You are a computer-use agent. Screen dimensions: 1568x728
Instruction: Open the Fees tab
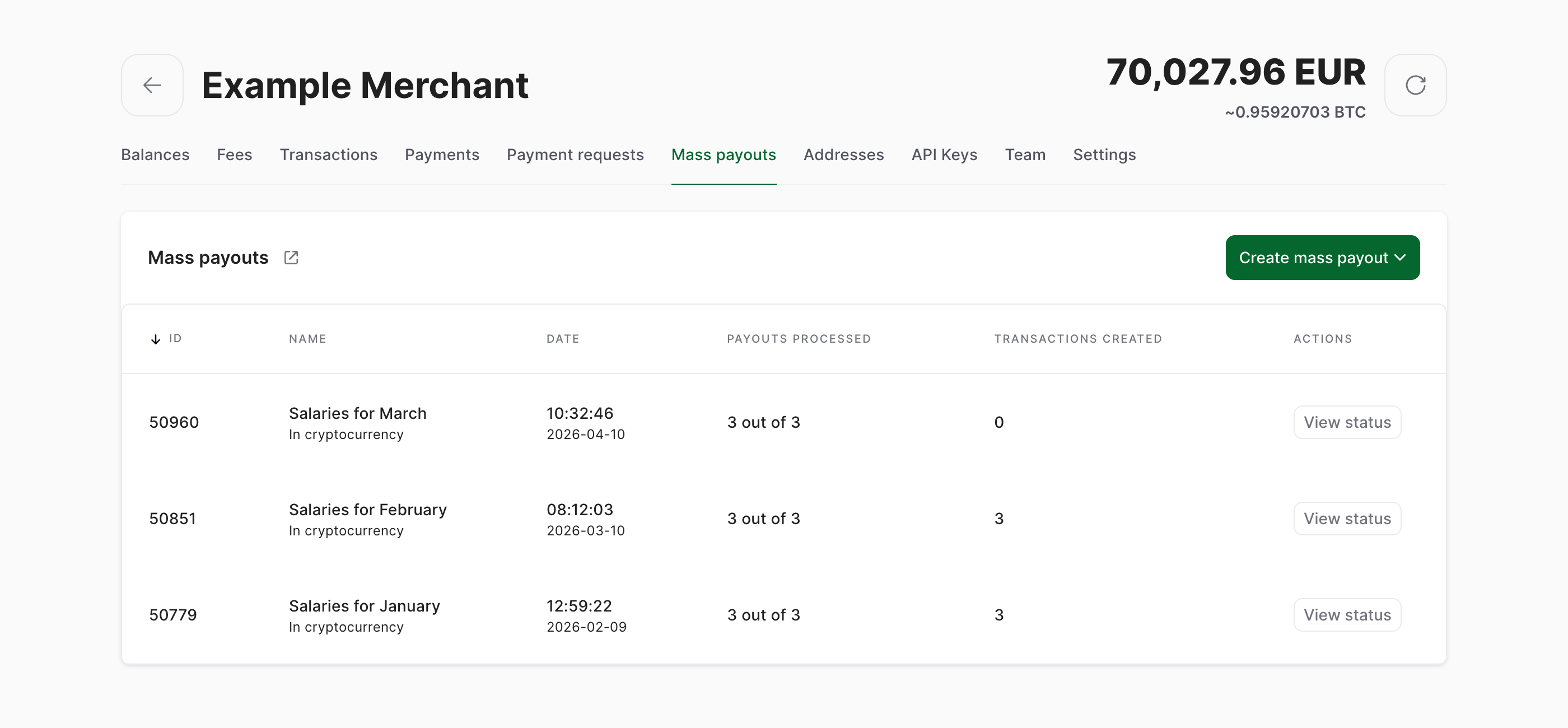point(234,155)
